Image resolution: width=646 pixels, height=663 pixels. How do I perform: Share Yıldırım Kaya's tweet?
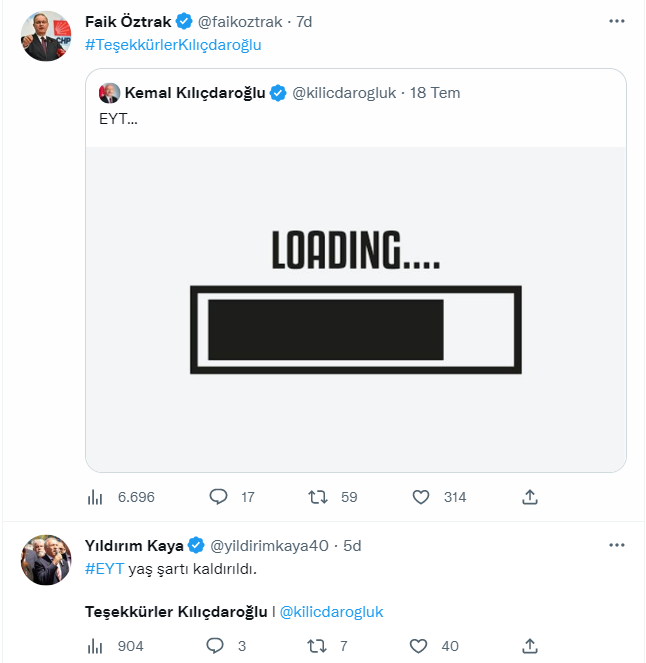pos(531,646)
